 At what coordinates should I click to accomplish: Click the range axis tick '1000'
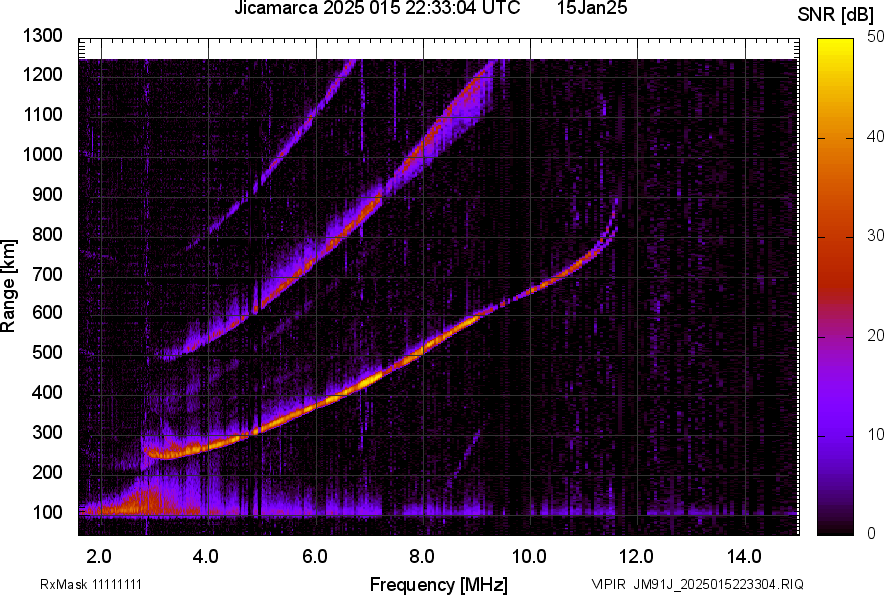pyautogui.click(x=42, y=154)
